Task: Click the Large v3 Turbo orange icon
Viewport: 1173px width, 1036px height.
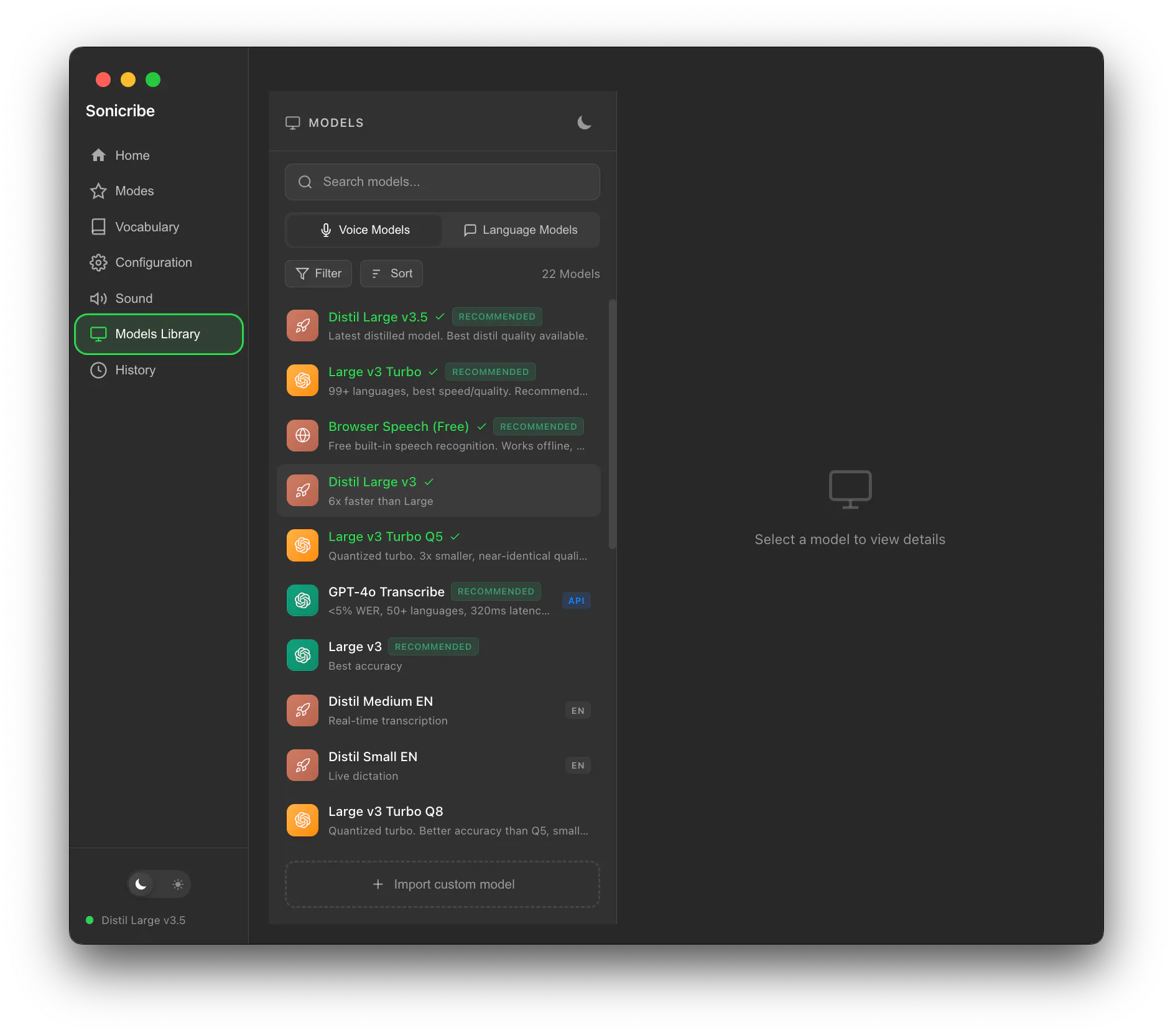Action: [x=302, y=381]
